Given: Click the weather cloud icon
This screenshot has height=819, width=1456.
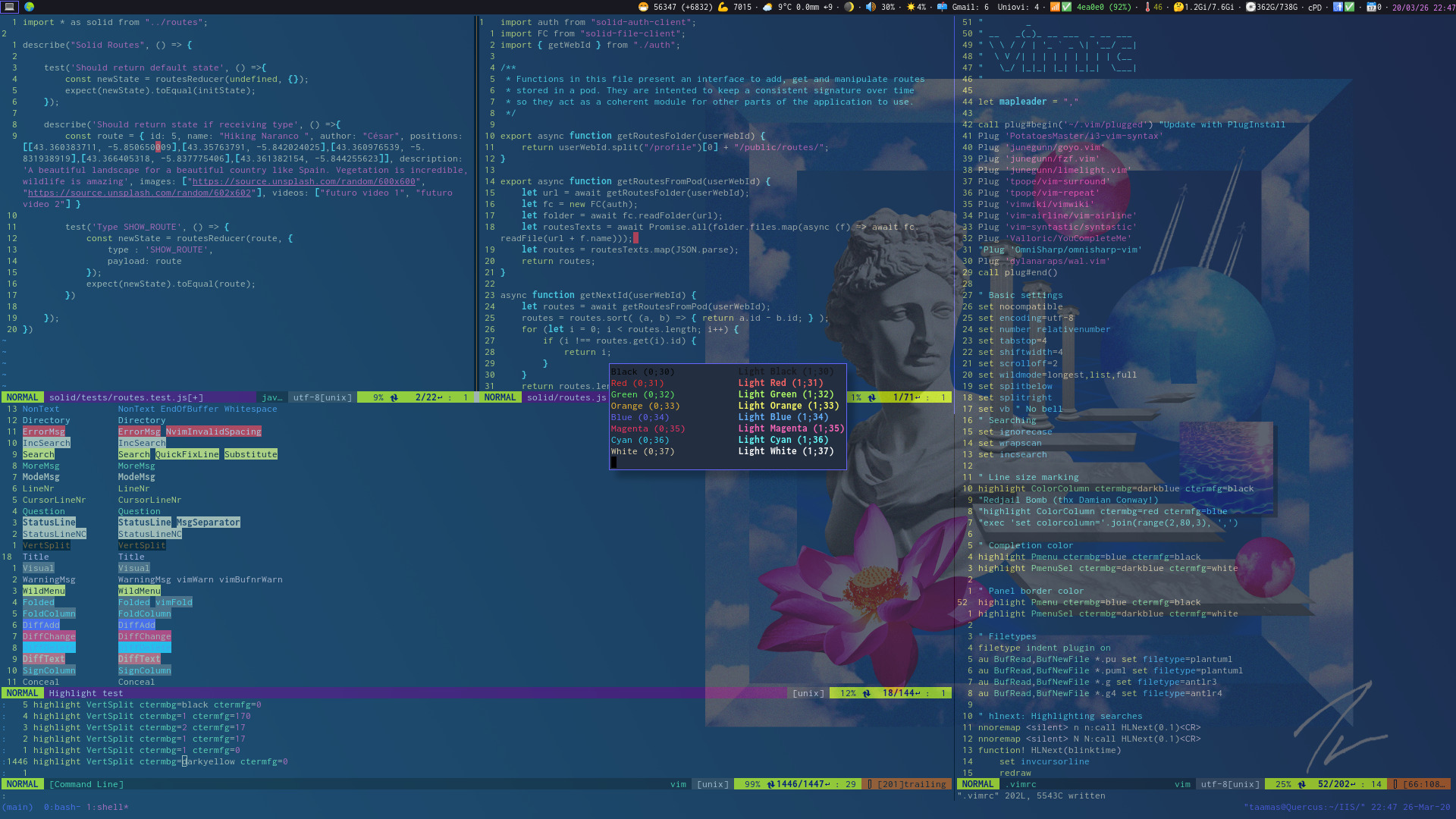Looking at the screenshot, I should pos(767,7).
